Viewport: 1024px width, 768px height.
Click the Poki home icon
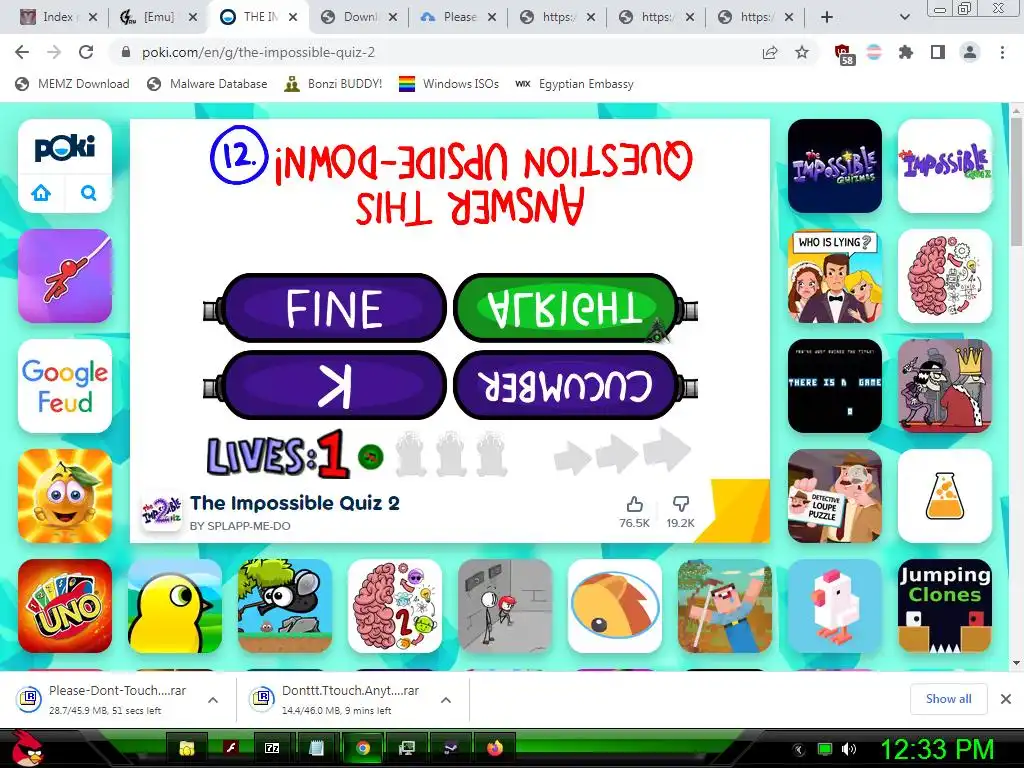pyautogui.click(x=41, y=193)
